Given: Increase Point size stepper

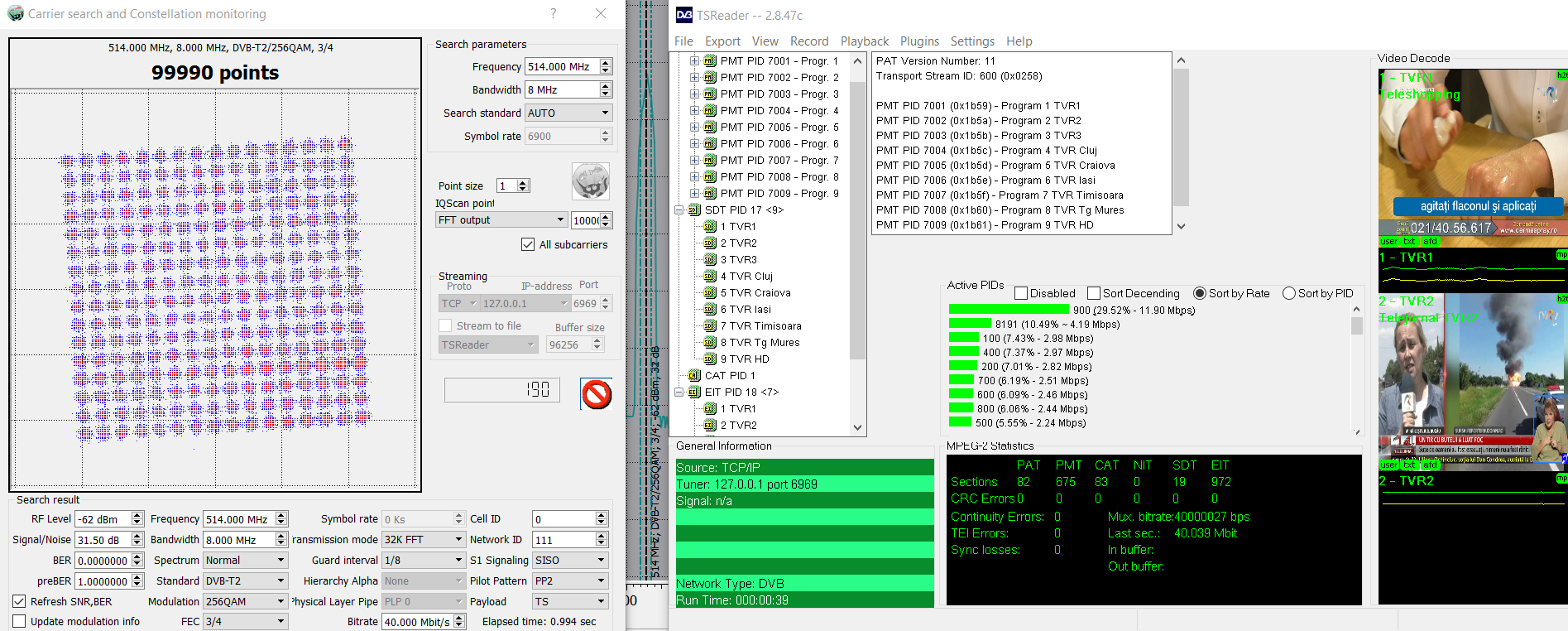Looking at the screenshot, I should pyautogui.click(x=523, y=182).
